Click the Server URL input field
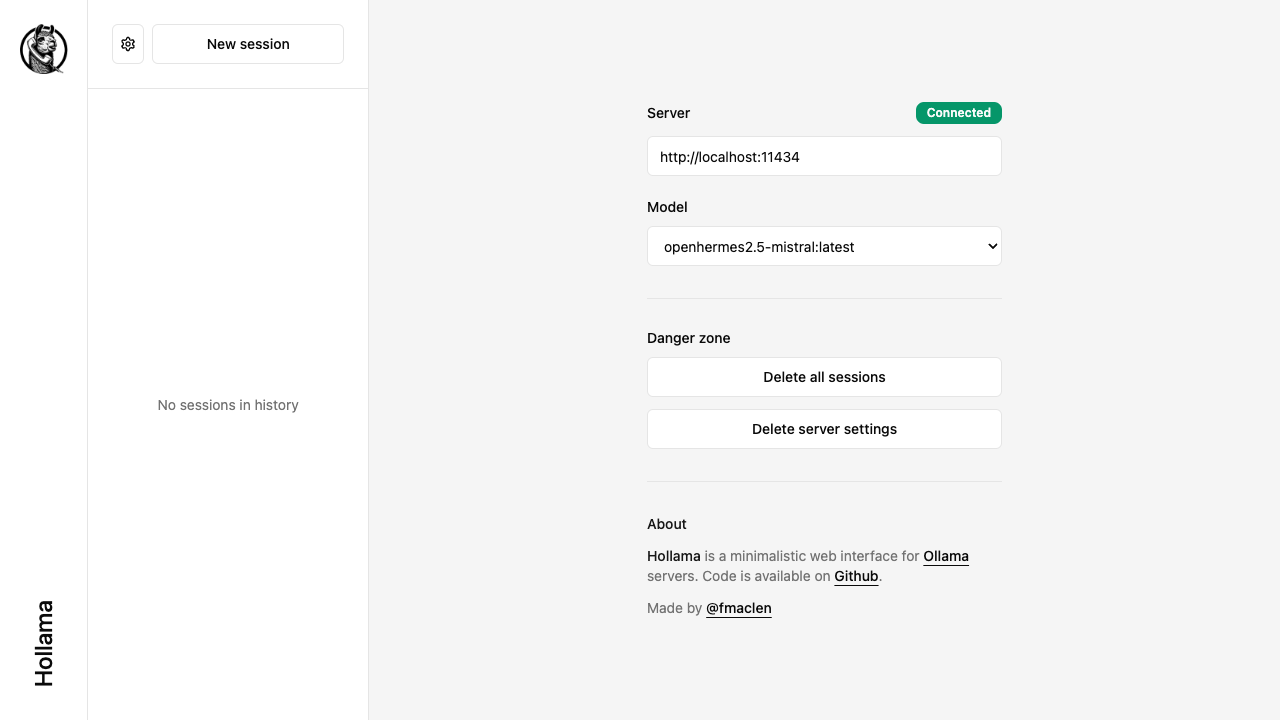The width and height of the screenshot is (1280, 720). coord(824,156)
